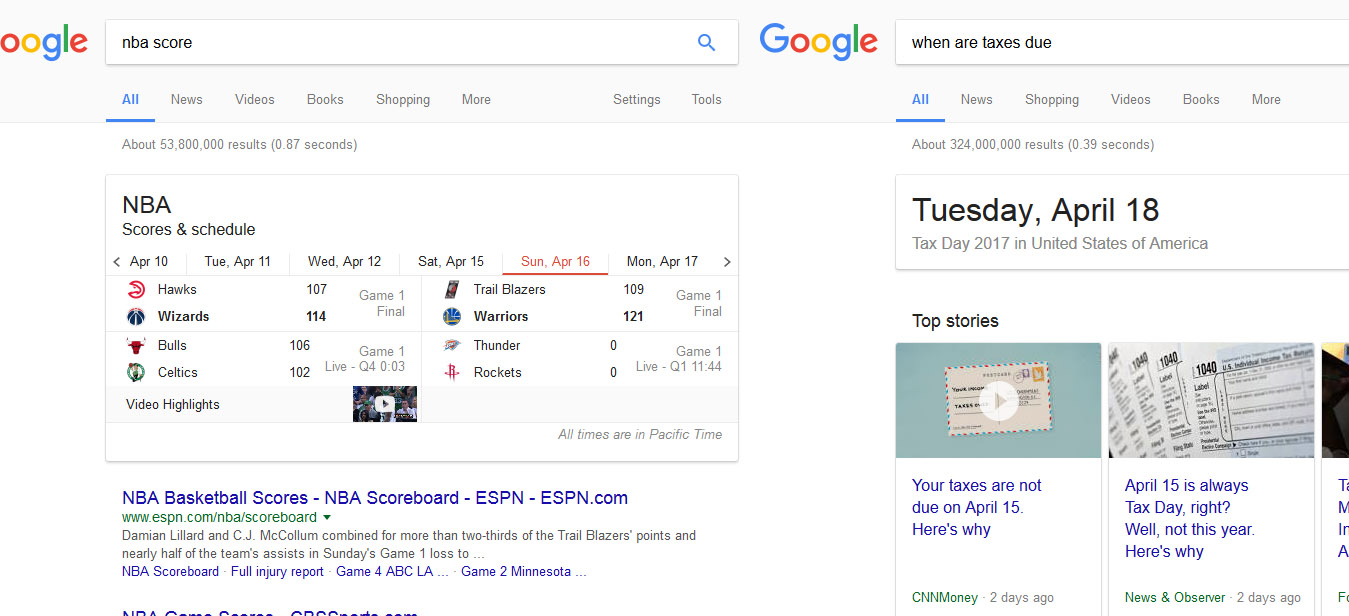Click the Hawks team logo
The image size is (1349, 616).
pyautogui.click(x=136, y=290)
